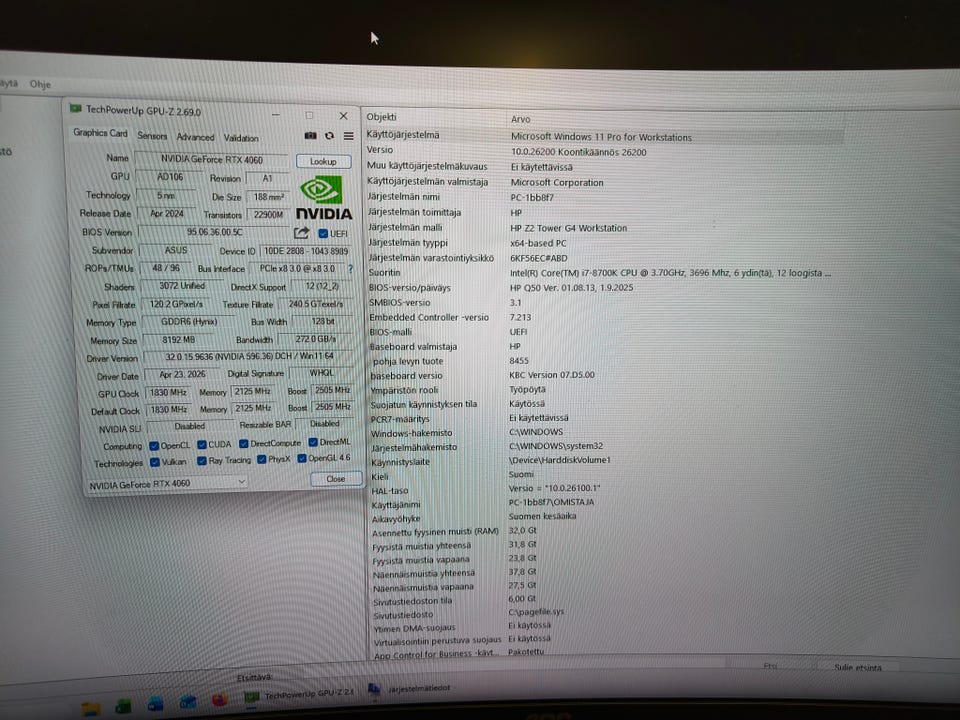The height and width of the screenshot is (720, 960).
Task: Click the Bus Interface question mark icon
Action: pyautogui.click(x=350, y=269)
